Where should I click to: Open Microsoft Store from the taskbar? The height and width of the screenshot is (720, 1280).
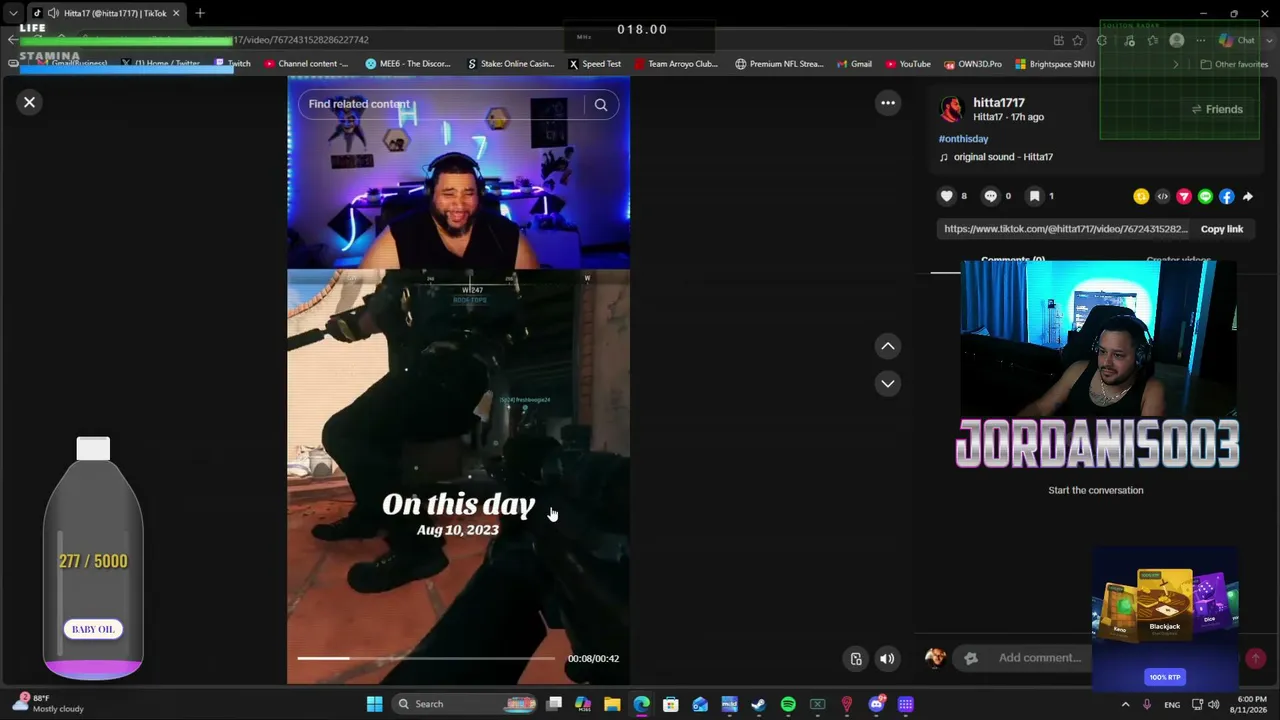click(x=670, y=704)
